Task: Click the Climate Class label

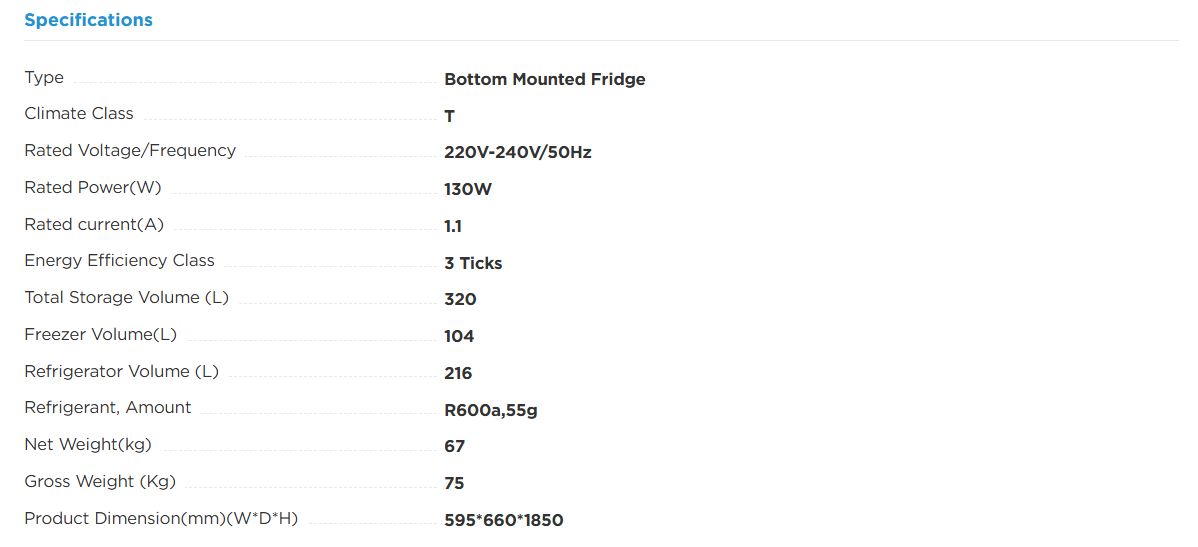Action: (x=79, y=114)
